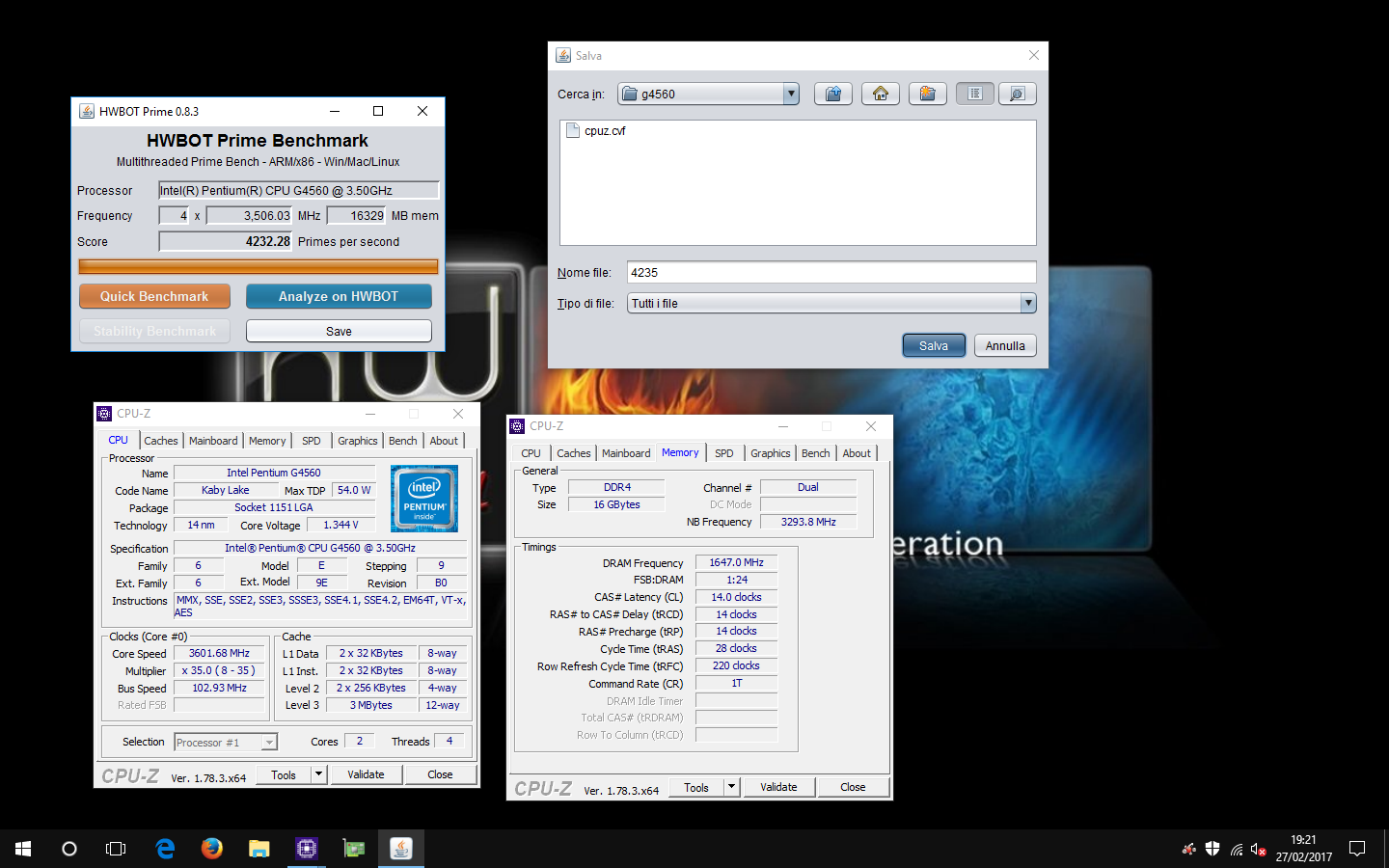Click the muted volume tray icon
Viewport: 1389px width, 868px height.
pyautogui.click(x=1258, y=850)
